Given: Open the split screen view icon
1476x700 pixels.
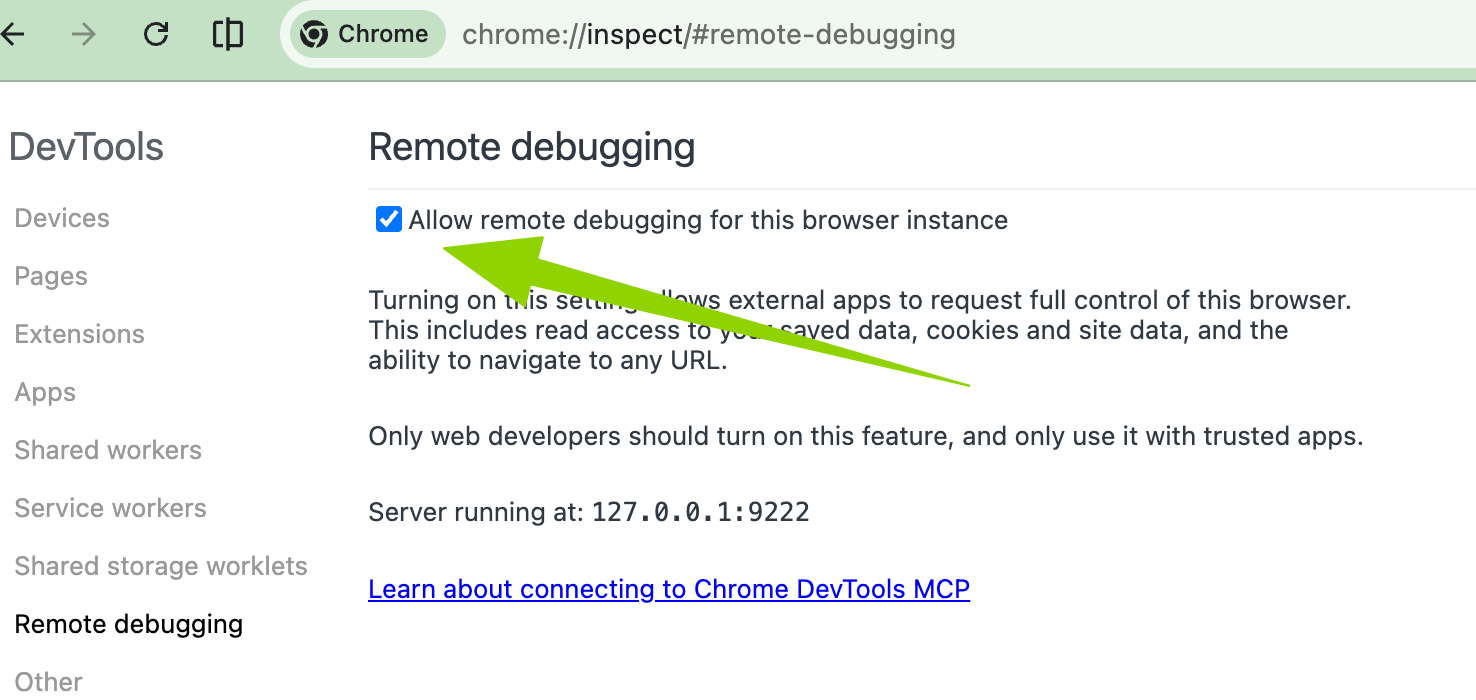Looking at the screenshot, I should (x=227, y=34).
